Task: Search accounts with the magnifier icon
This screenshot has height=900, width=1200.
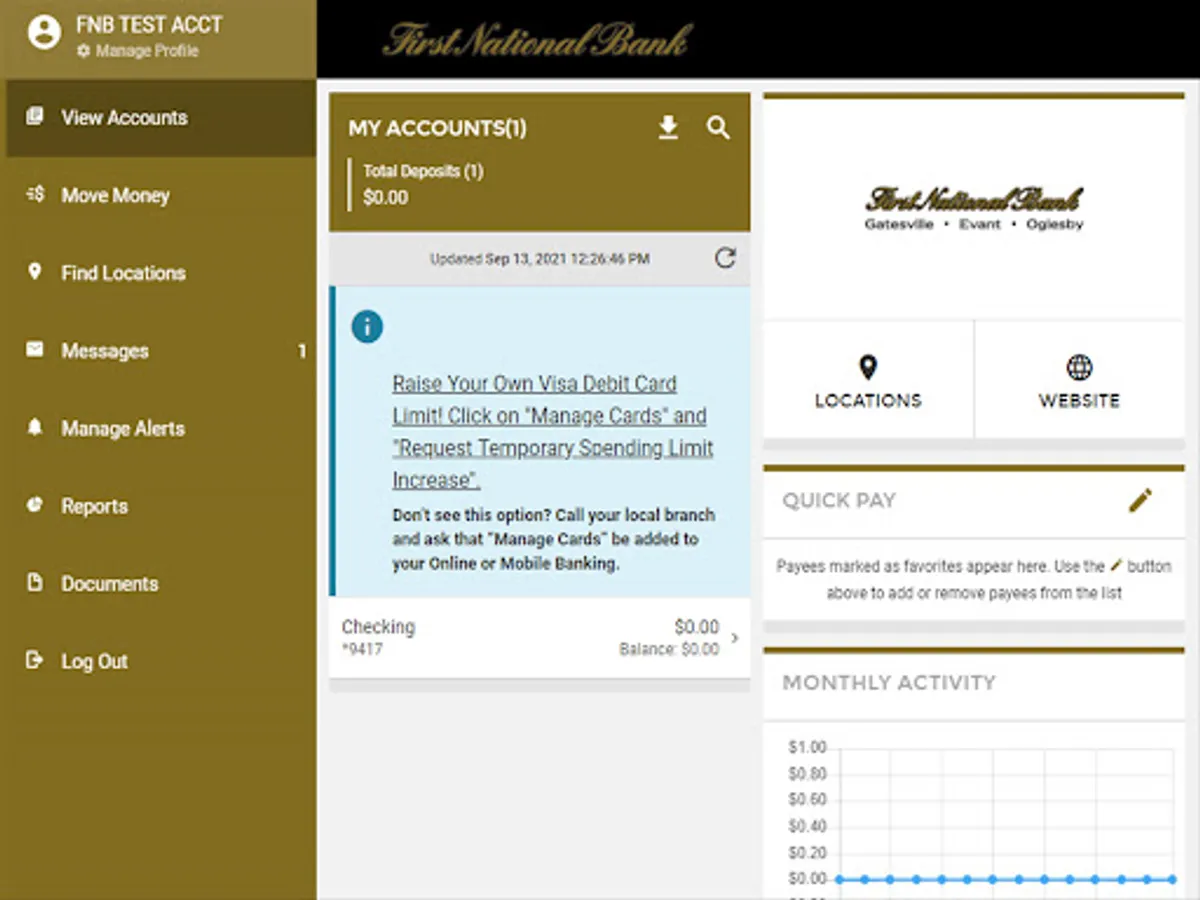Action: click(718, 128)
